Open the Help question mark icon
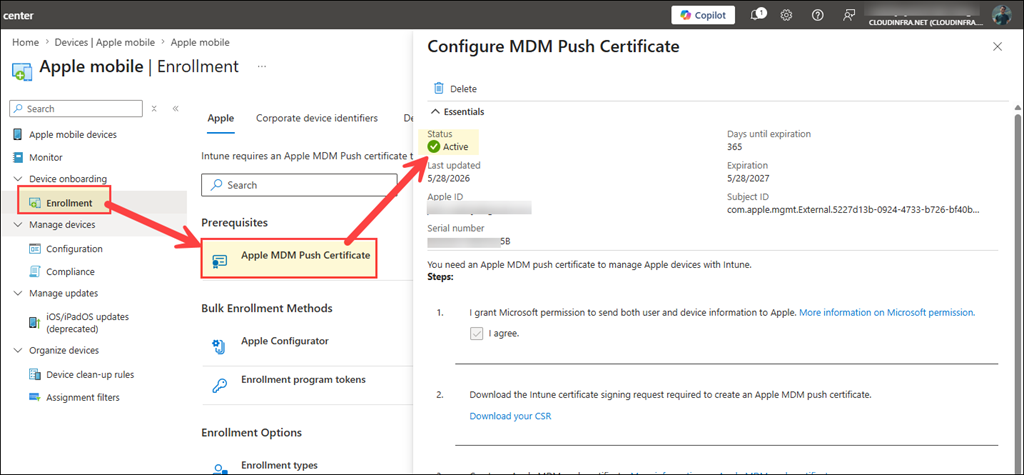Image resolution: width=1024 pixels, height=475 pixels. coord(818,15)
